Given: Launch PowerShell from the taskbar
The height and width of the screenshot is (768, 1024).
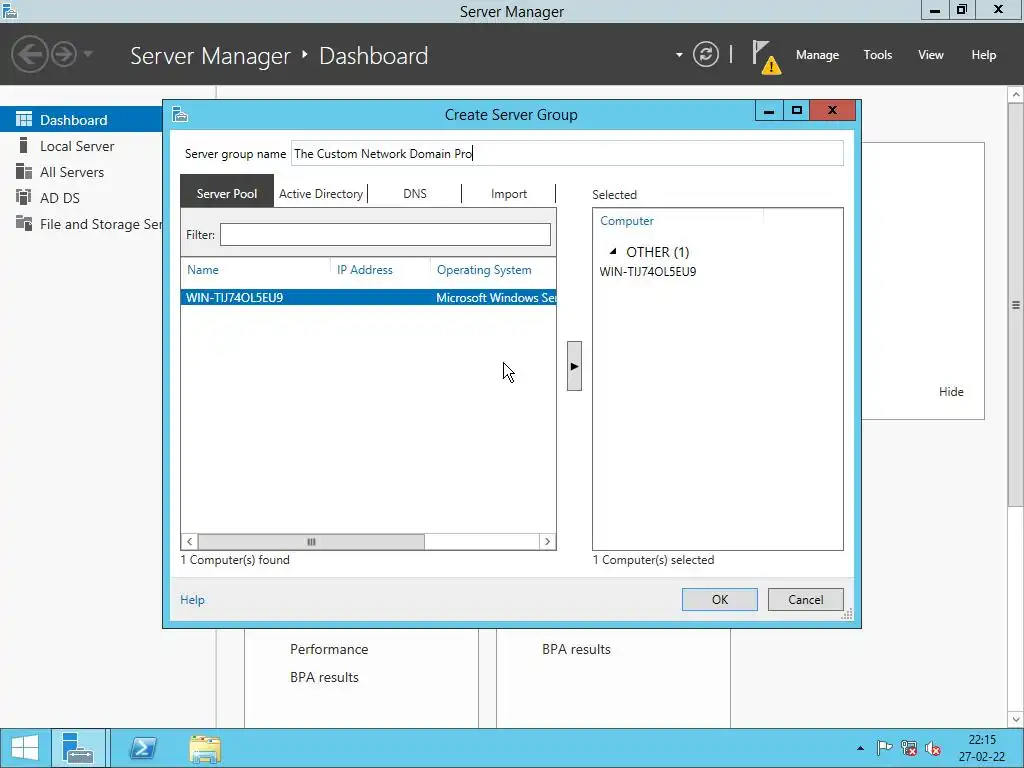Looking at the screenshot, I should pyautogui.click(x=143, y=748).
